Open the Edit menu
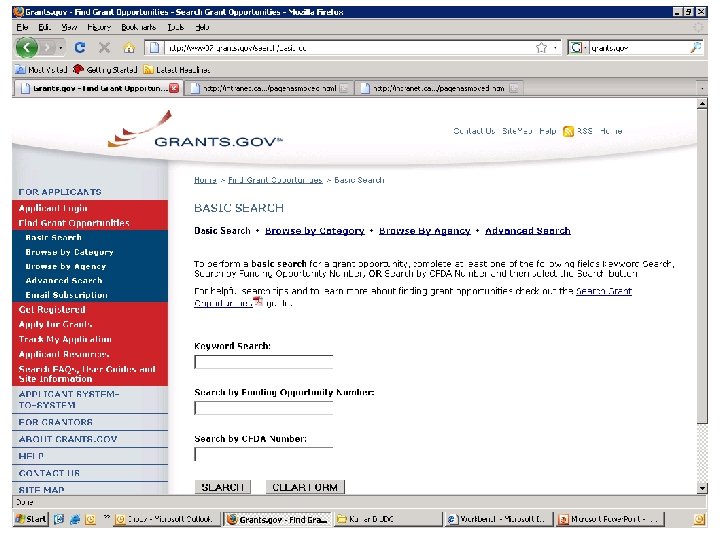 tap(45, 27)
